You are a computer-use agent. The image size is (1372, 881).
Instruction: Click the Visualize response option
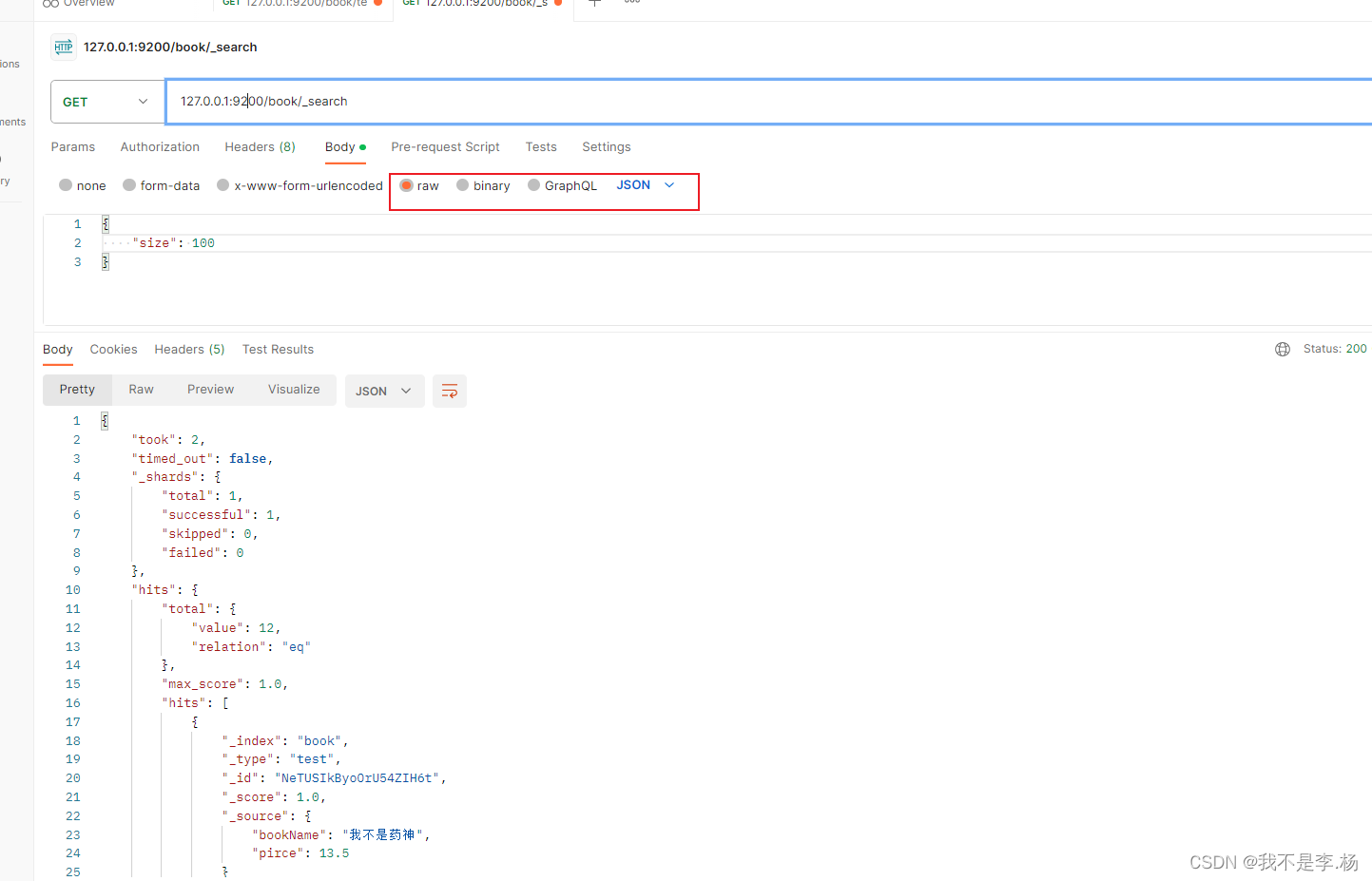[293, 389]
